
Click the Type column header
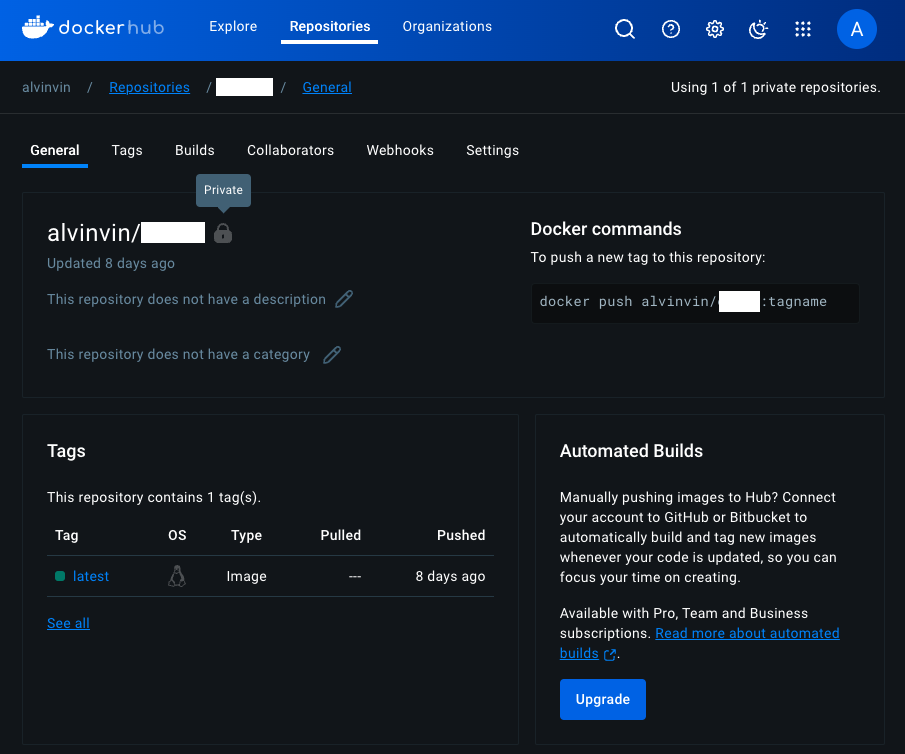click(246, 535)
